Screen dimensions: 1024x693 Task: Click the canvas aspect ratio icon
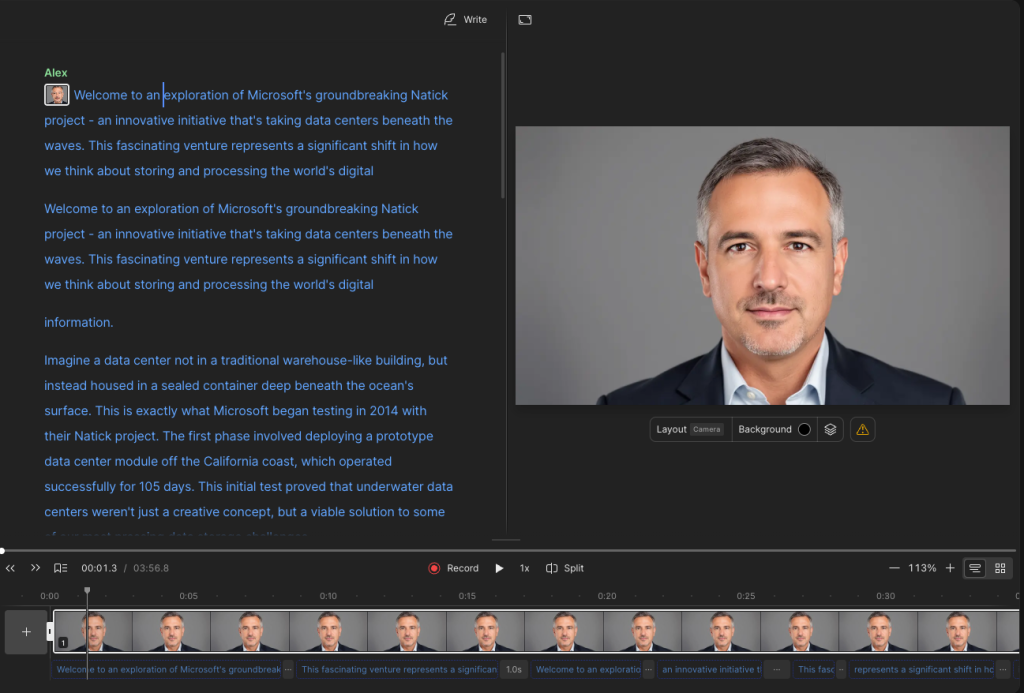tap(525, 19)
